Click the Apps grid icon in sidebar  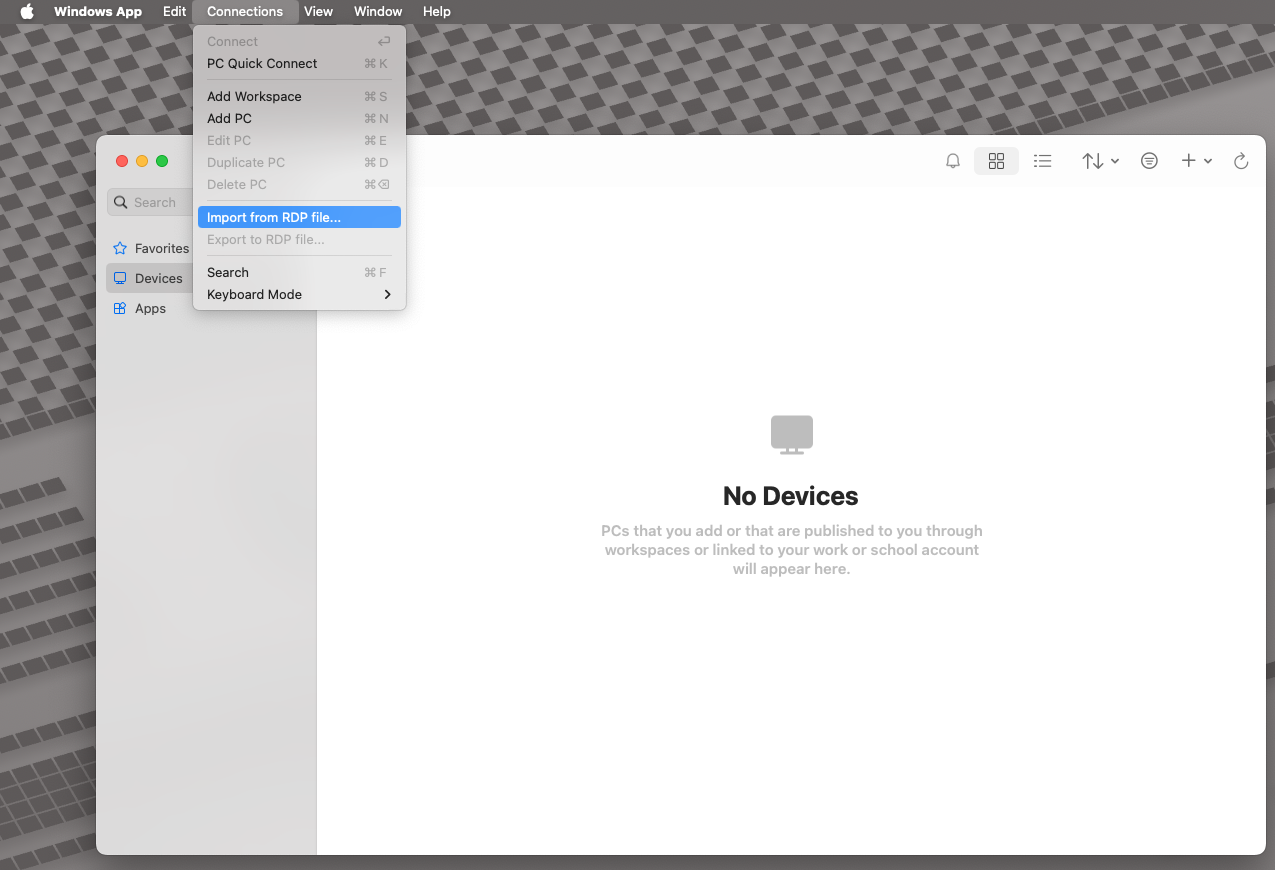[x=120, y=308]
